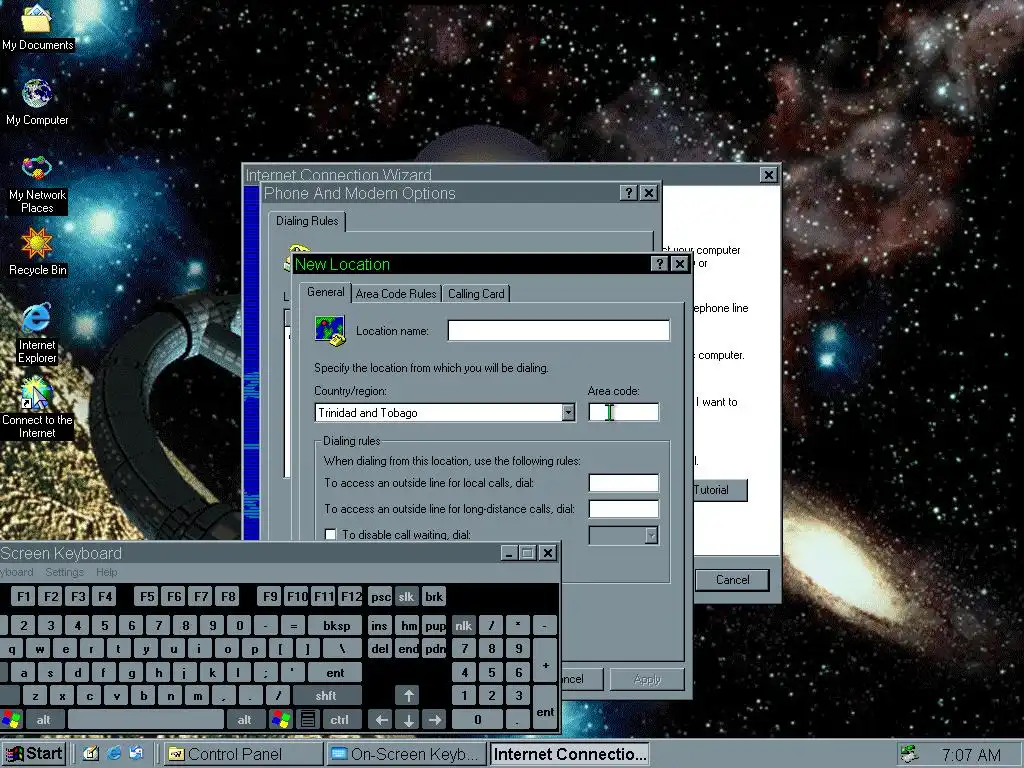Click the F1 key on screen keyboard
This screenshot has width=1024, height=768.
click(24, 596)
